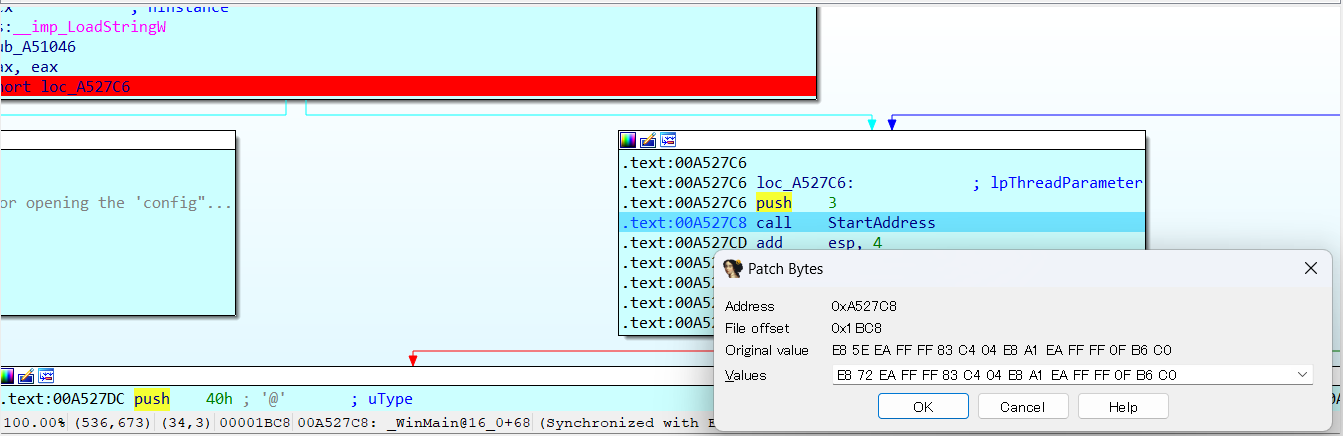This screenshot has height=436, width=1343.
Task: Click the red highlighted loc_A527C6 jump line
Action: pos(408,87)
